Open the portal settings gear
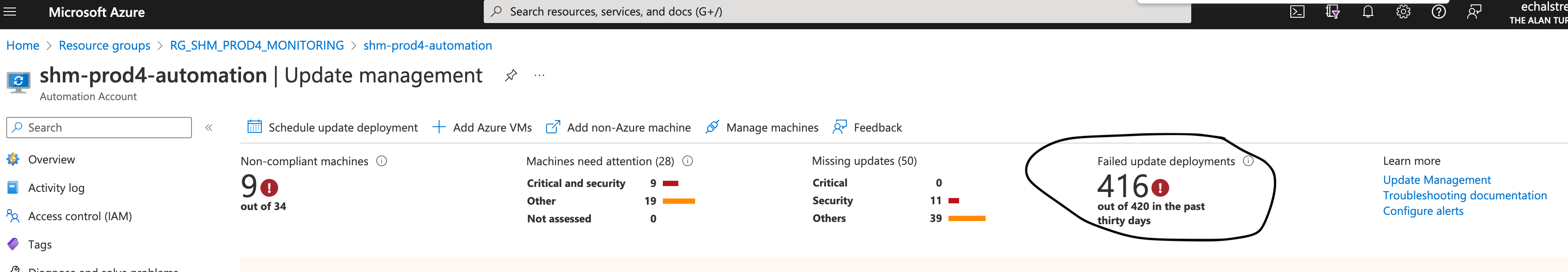The height and width of the screenshot is (272, 1568). (1404, 12)
